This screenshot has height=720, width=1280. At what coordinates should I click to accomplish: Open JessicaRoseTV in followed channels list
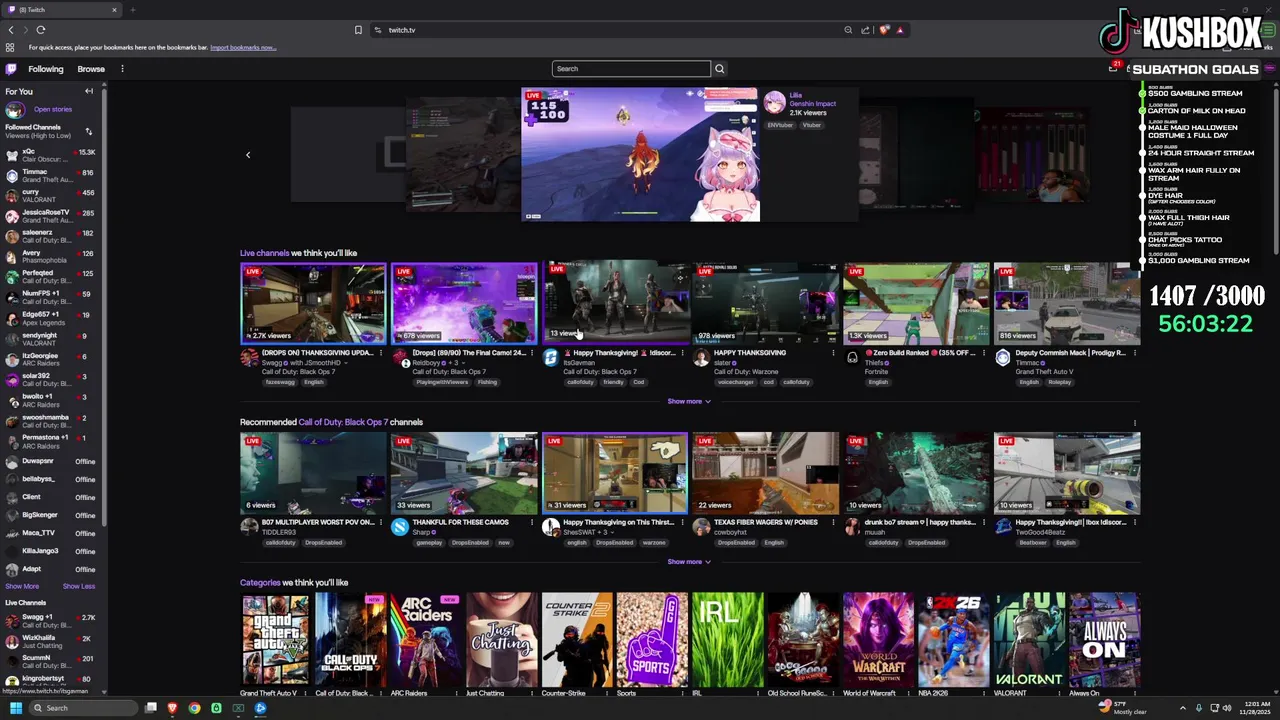point(50,216)
